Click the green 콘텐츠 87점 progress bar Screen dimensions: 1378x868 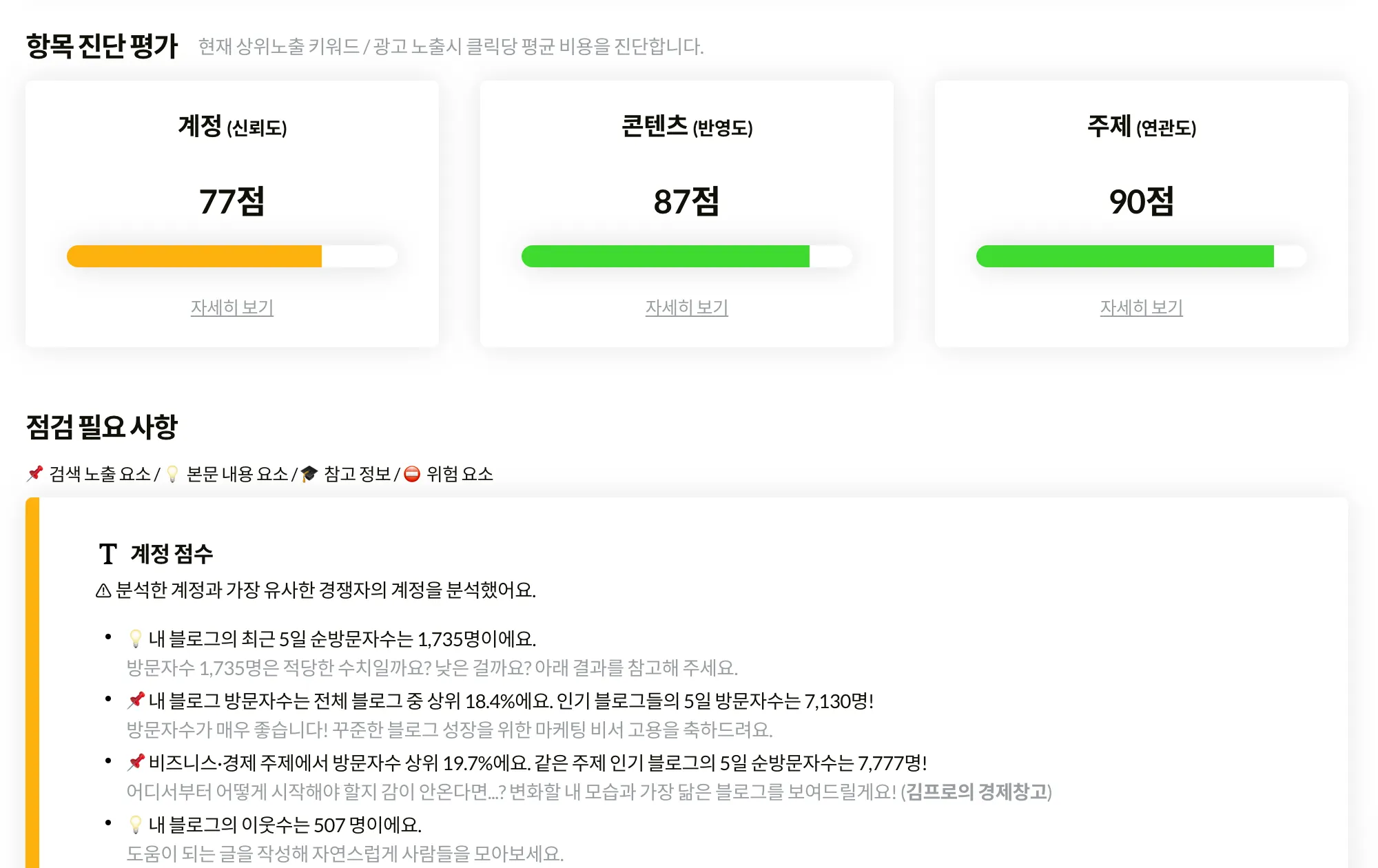point(665,256)
